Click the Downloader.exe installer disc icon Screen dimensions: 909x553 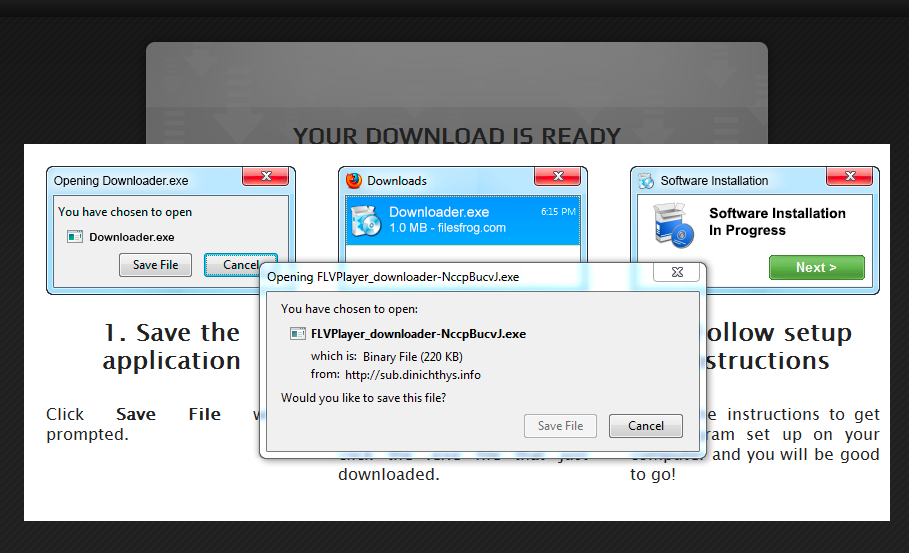coord(366,221)
